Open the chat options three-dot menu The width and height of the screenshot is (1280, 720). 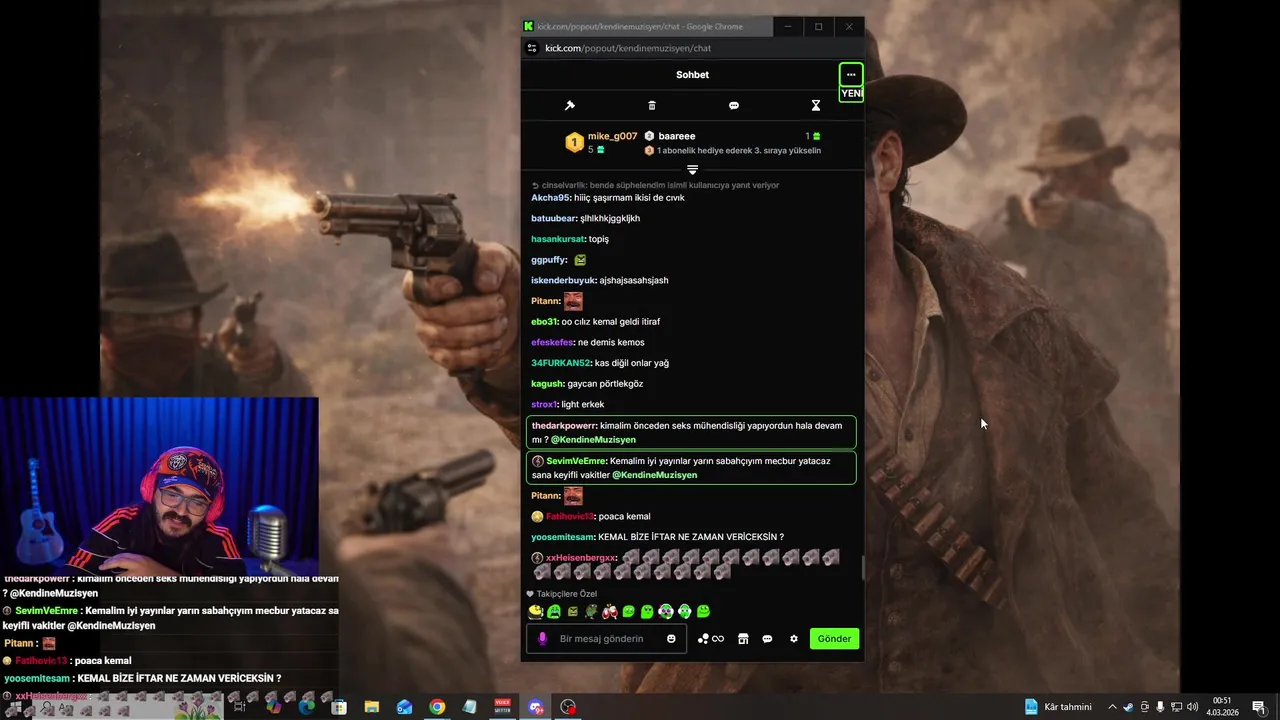[x=851, y=75]
